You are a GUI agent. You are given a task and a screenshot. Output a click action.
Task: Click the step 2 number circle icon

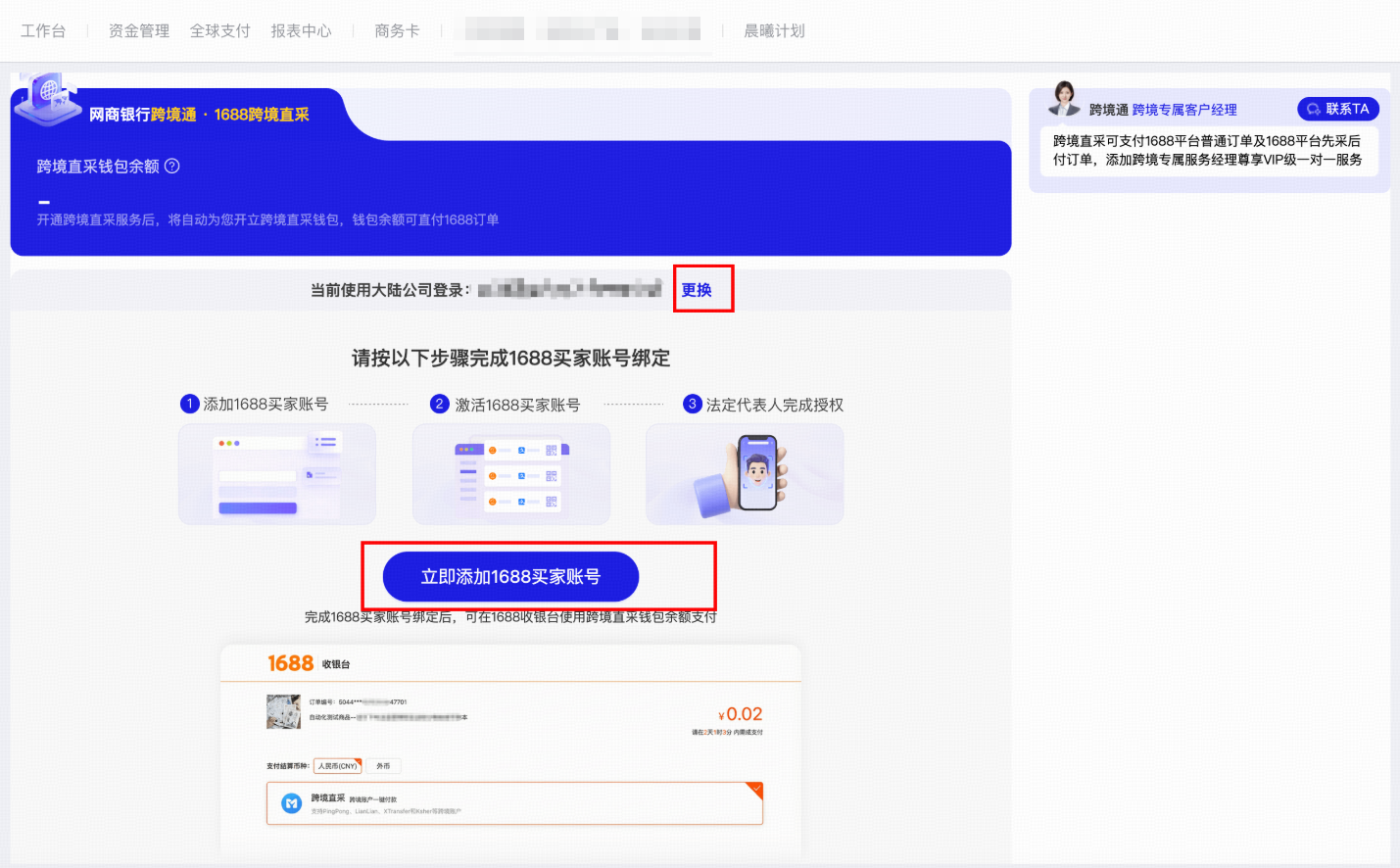click(440, 404)
